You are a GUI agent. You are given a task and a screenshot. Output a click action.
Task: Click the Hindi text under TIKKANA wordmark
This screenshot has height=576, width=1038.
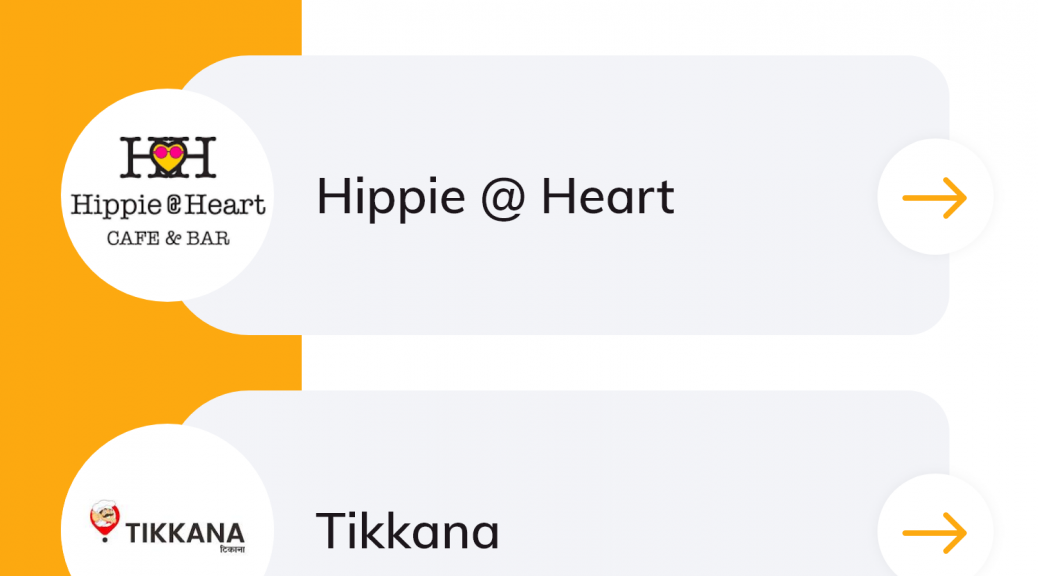(232, 549)
